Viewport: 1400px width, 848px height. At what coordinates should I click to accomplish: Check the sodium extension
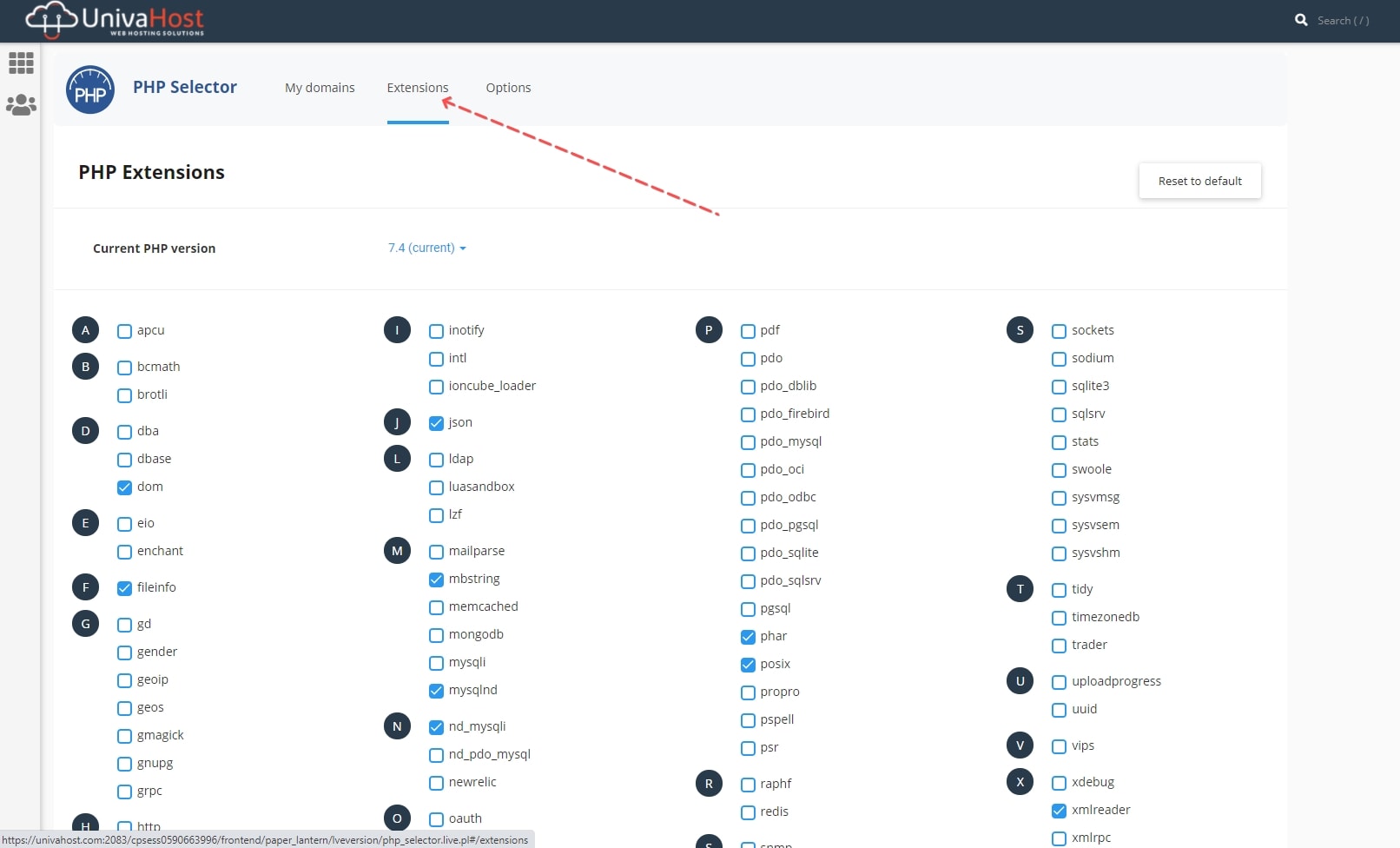(x=1059, y=359)
